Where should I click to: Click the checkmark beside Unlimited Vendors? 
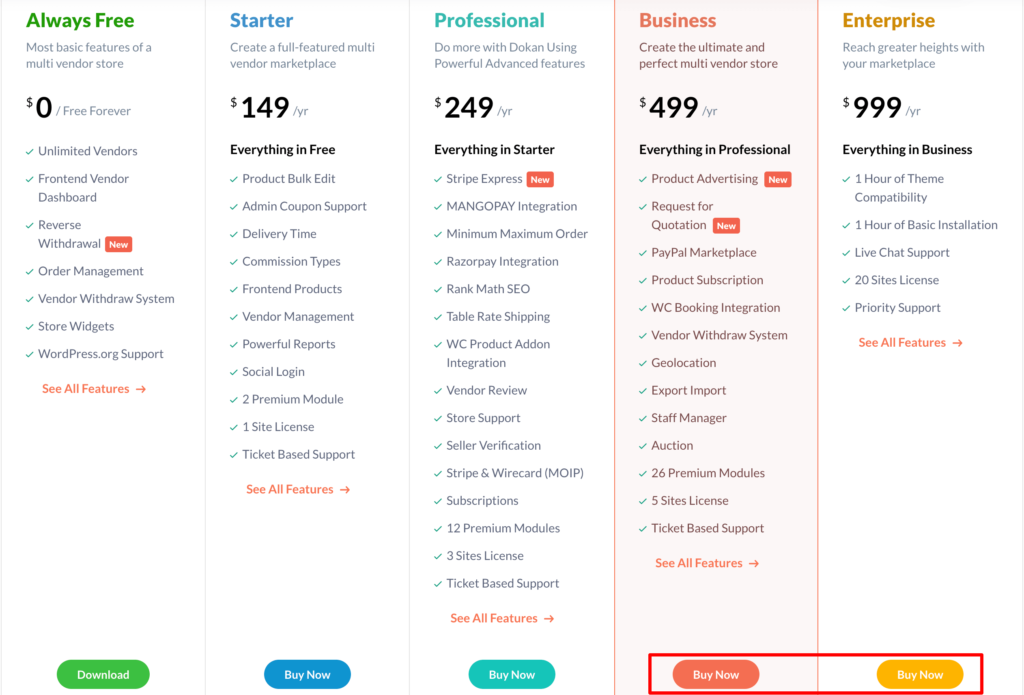(29, 152)
